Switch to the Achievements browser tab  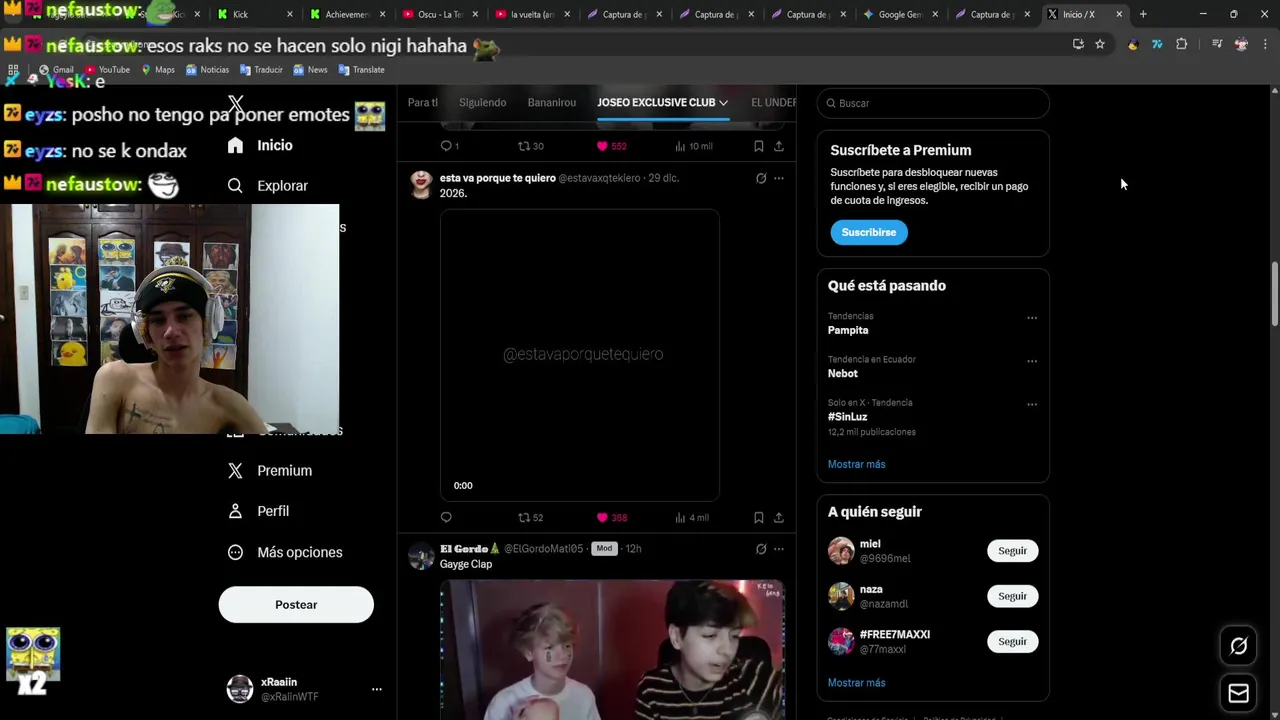[x=347, y=14]
